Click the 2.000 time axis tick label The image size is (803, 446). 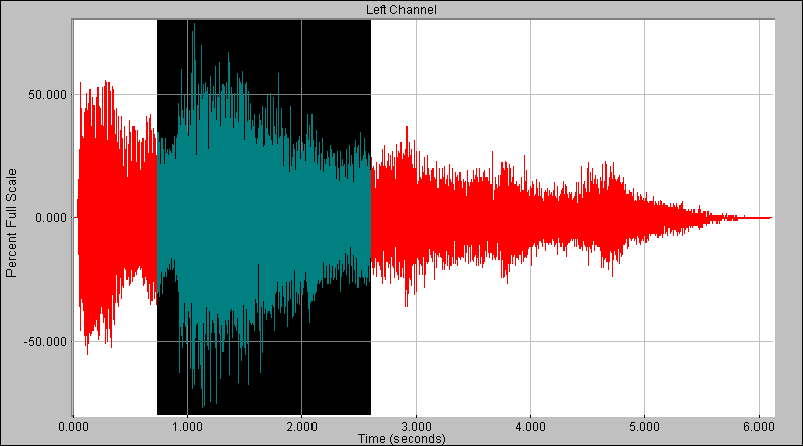tap(302, 427)
